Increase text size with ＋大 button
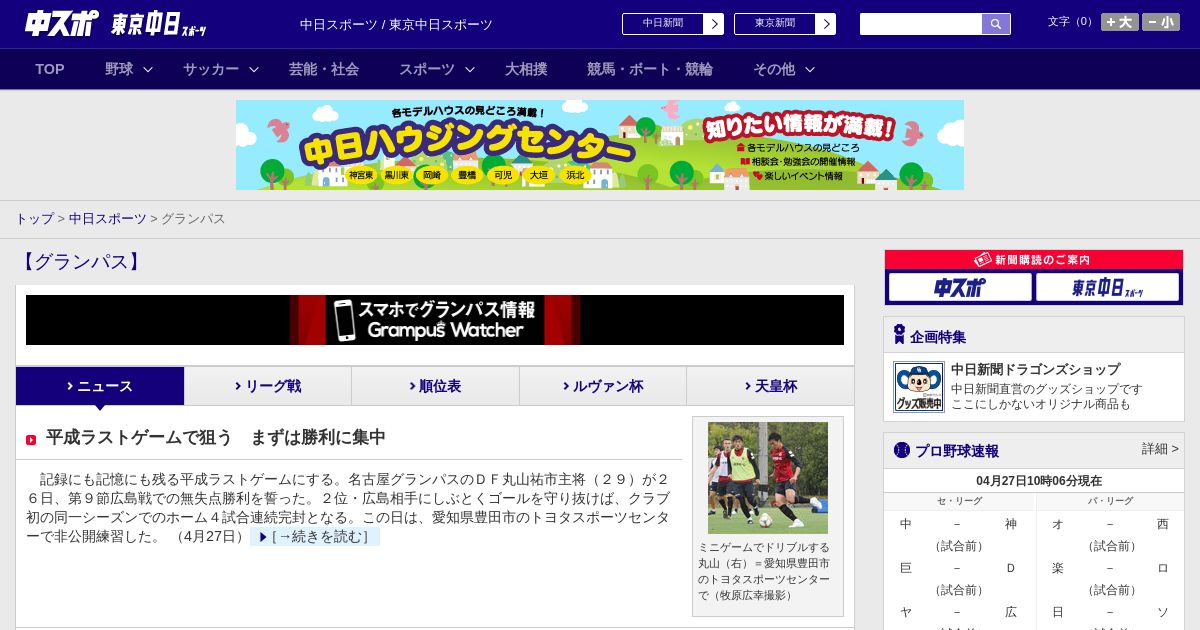1200x630 pixels. (1119, 22)
